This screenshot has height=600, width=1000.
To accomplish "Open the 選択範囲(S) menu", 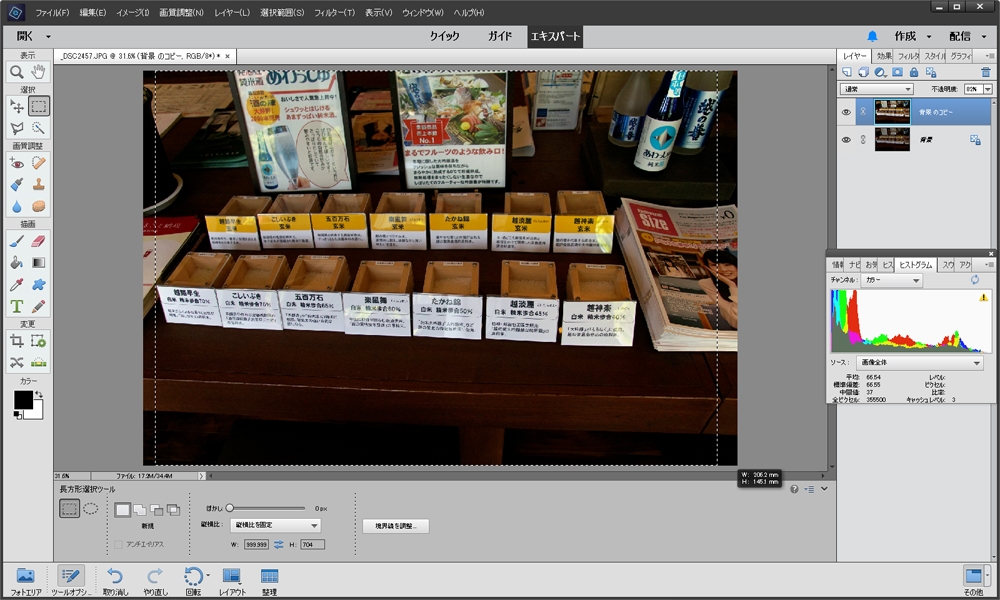I will point(282,13).
